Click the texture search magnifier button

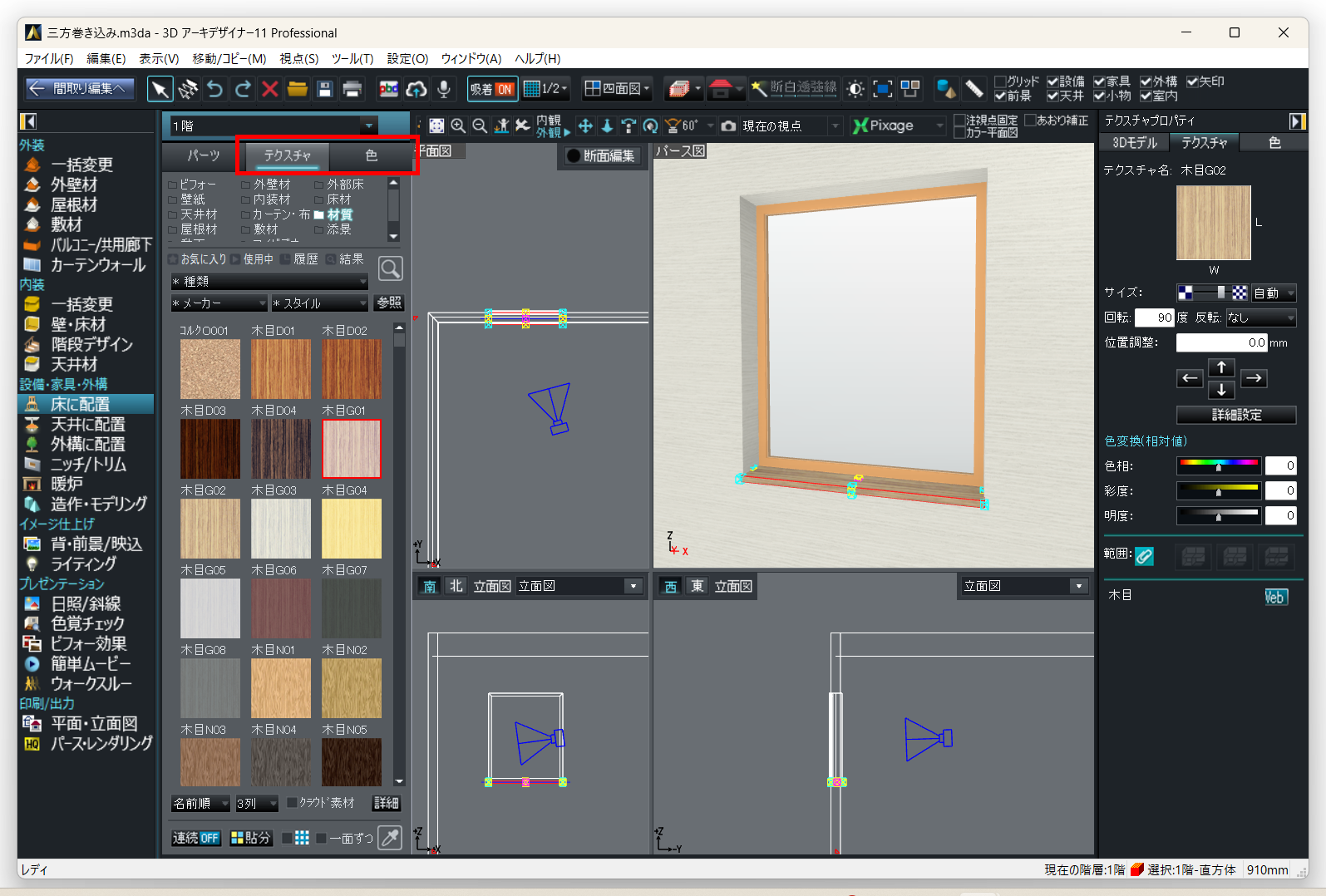click(x=390, y=268)
